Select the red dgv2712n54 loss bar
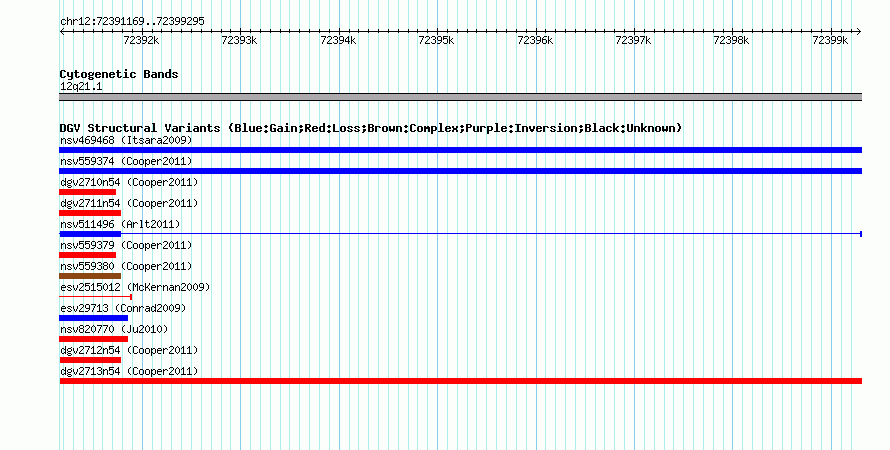The image size is (890, 450). (90, 360)
